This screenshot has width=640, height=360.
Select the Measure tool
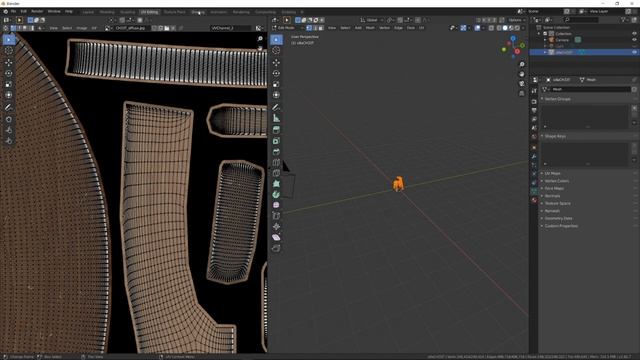(276, 118)
